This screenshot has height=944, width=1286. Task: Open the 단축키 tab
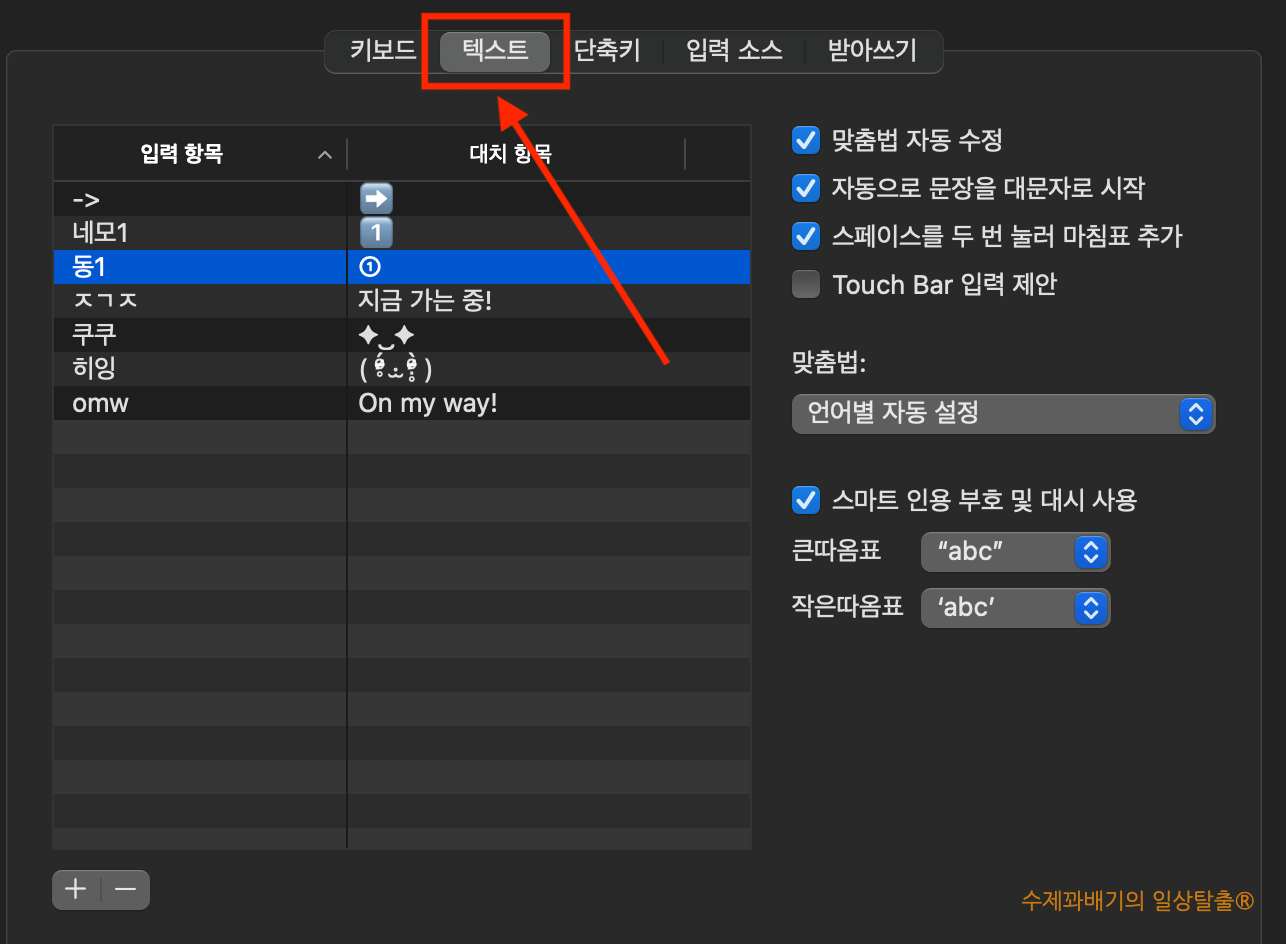(607, 51)
